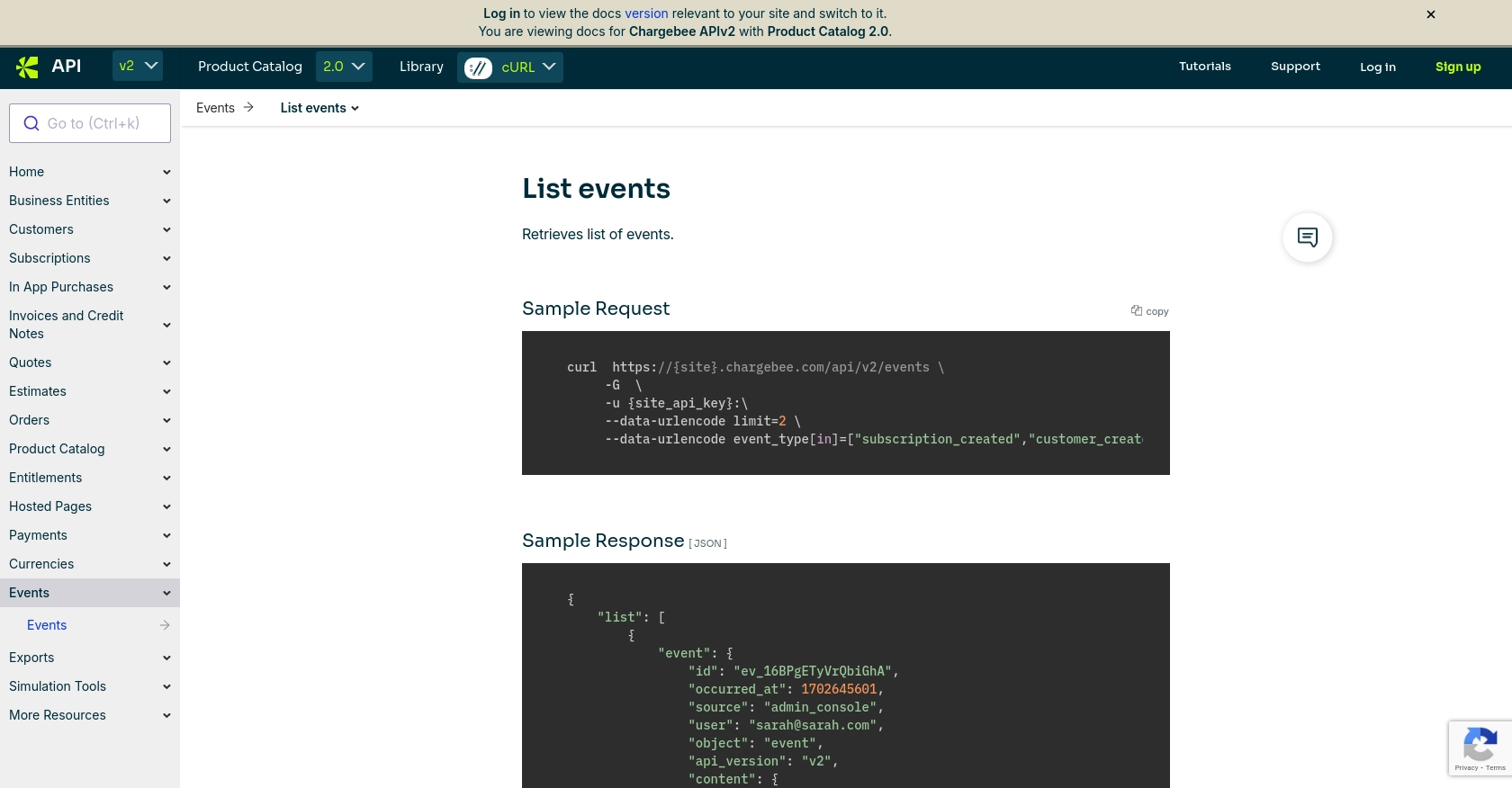Expand the Estimates section chevron
Screen dimensions: 1512x788
(x=166, y=391)
